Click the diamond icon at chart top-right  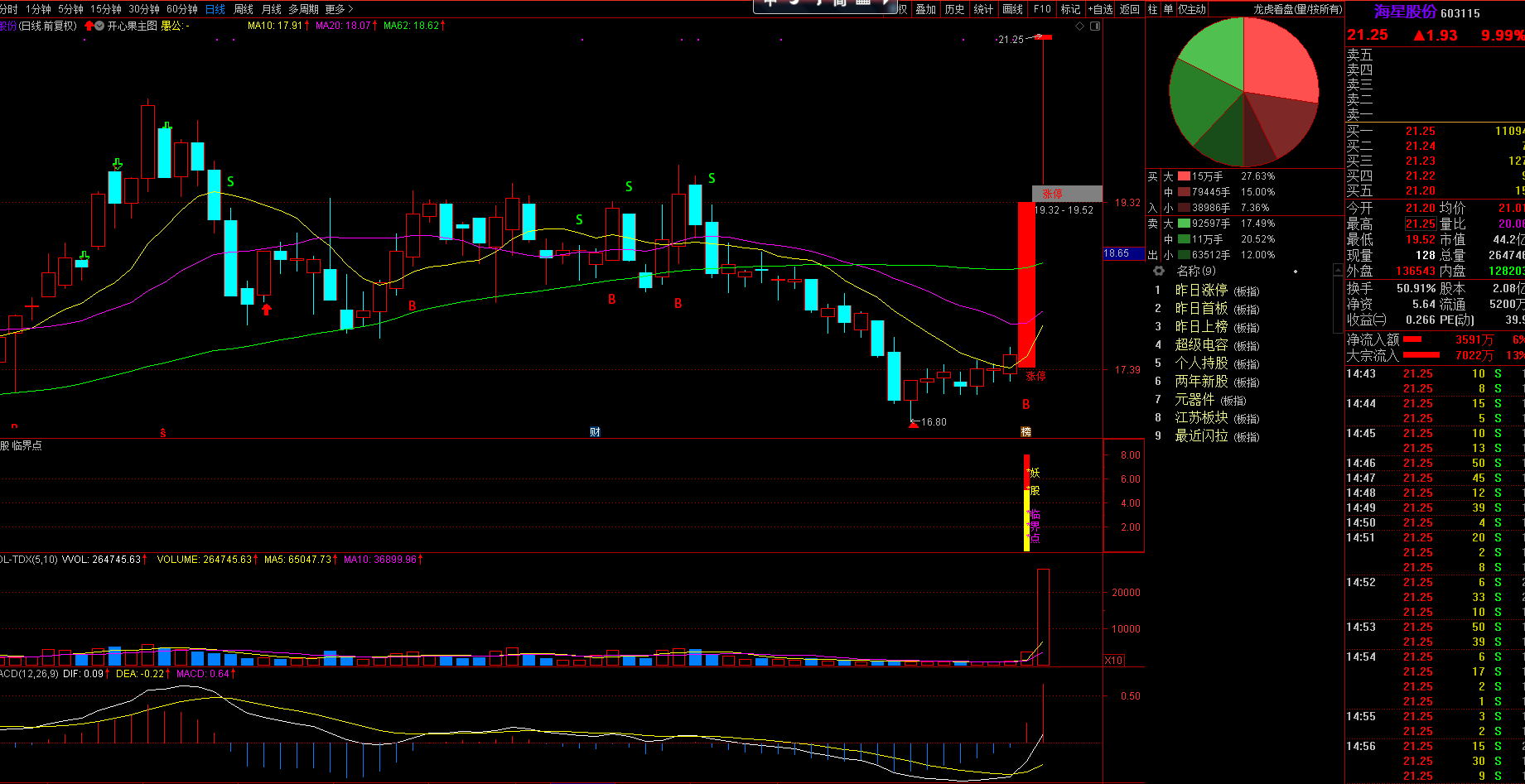(x=1079, y=26)
